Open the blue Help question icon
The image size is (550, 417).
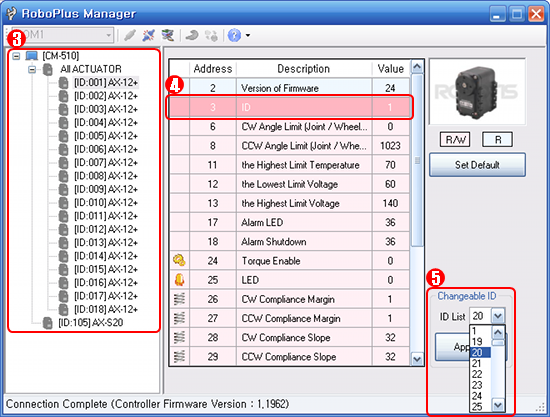click(234, 35)
